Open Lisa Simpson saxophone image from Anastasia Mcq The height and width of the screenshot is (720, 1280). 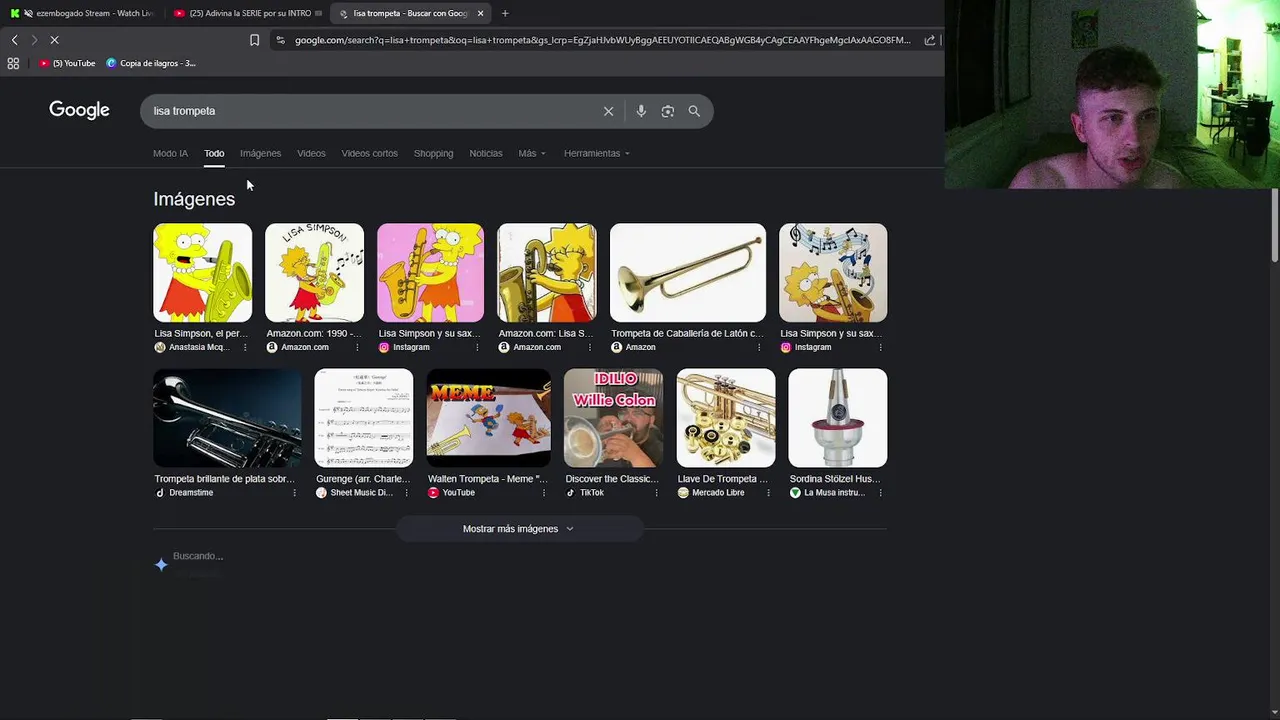tap(203, 273)
